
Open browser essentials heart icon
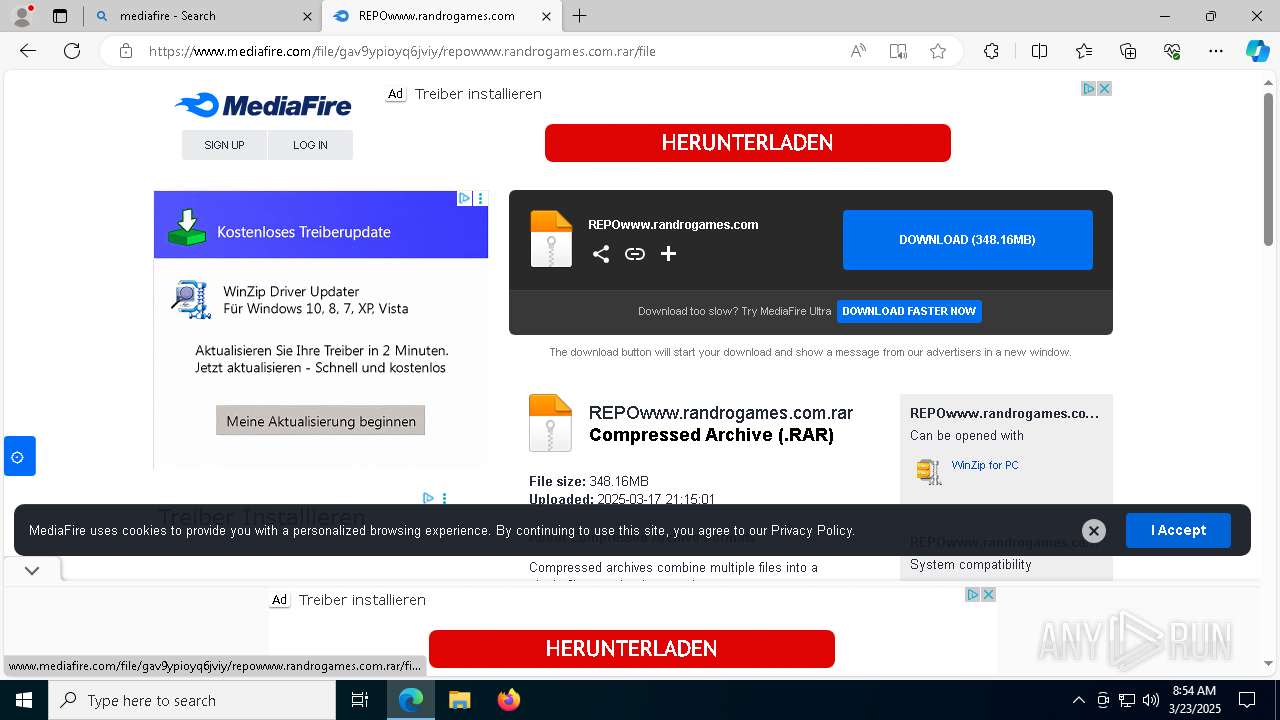pyautogui.click(x=1172, y=51)
